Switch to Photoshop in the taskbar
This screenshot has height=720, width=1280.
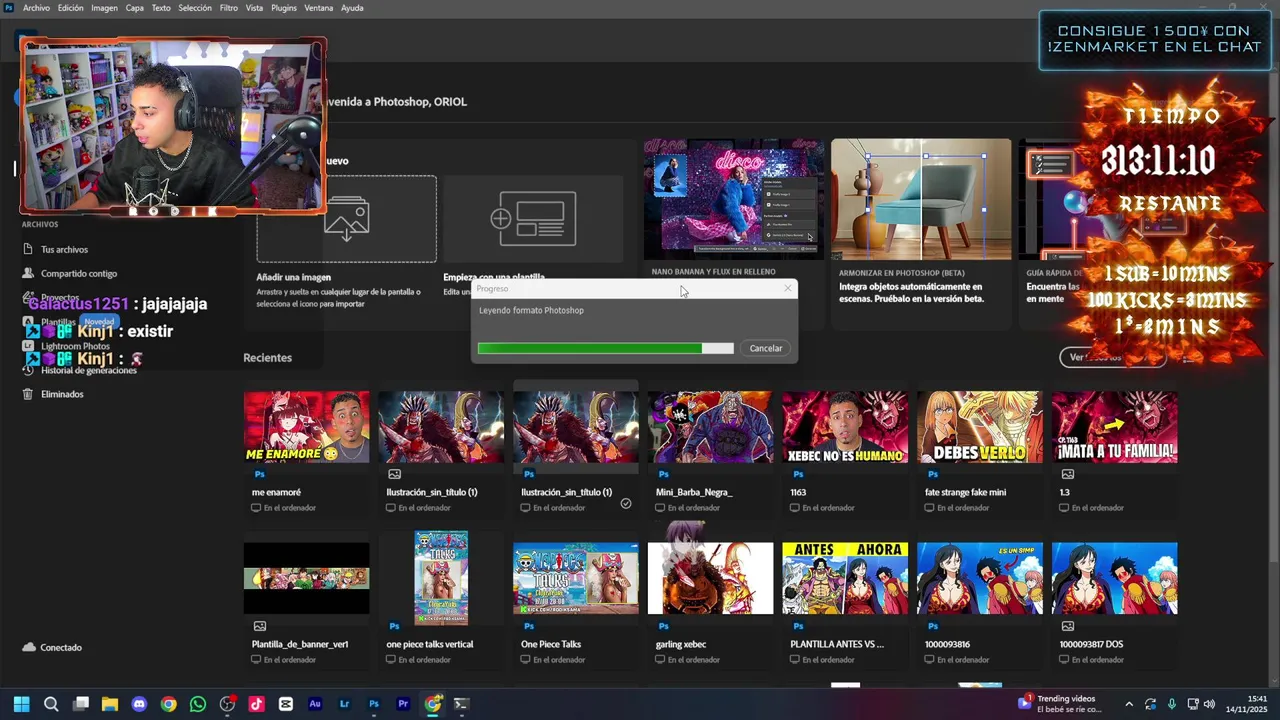click(x=374, y=704)
